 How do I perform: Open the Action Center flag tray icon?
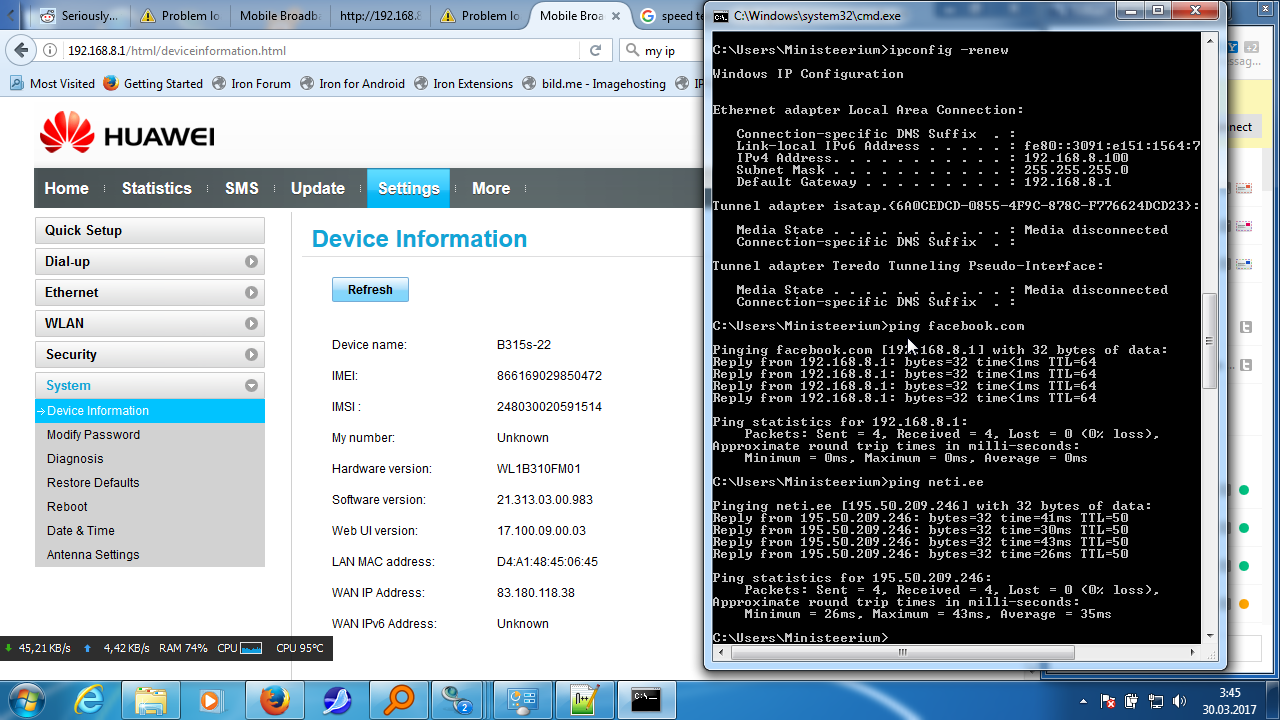[1108, 701]
